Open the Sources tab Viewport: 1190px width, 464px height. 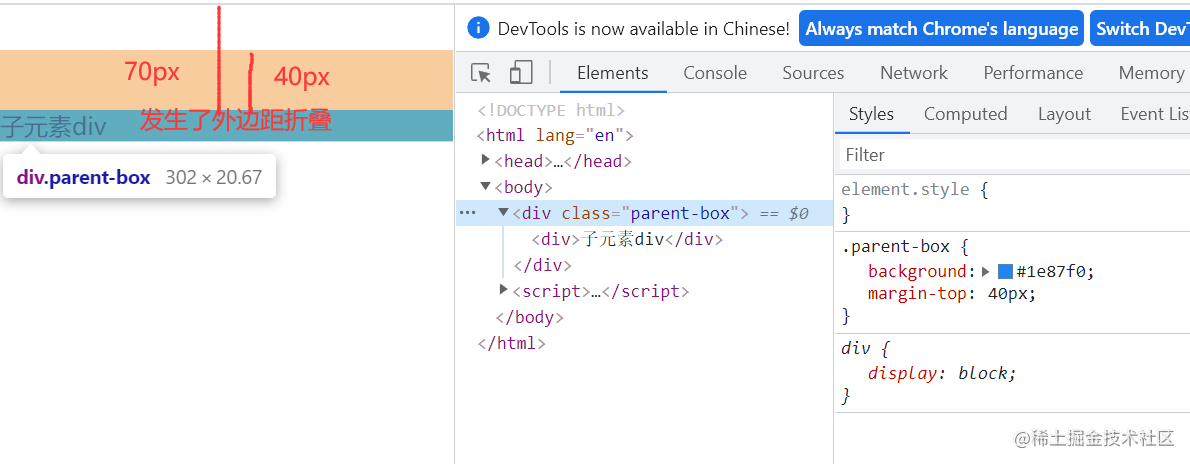tap(813, 73)
